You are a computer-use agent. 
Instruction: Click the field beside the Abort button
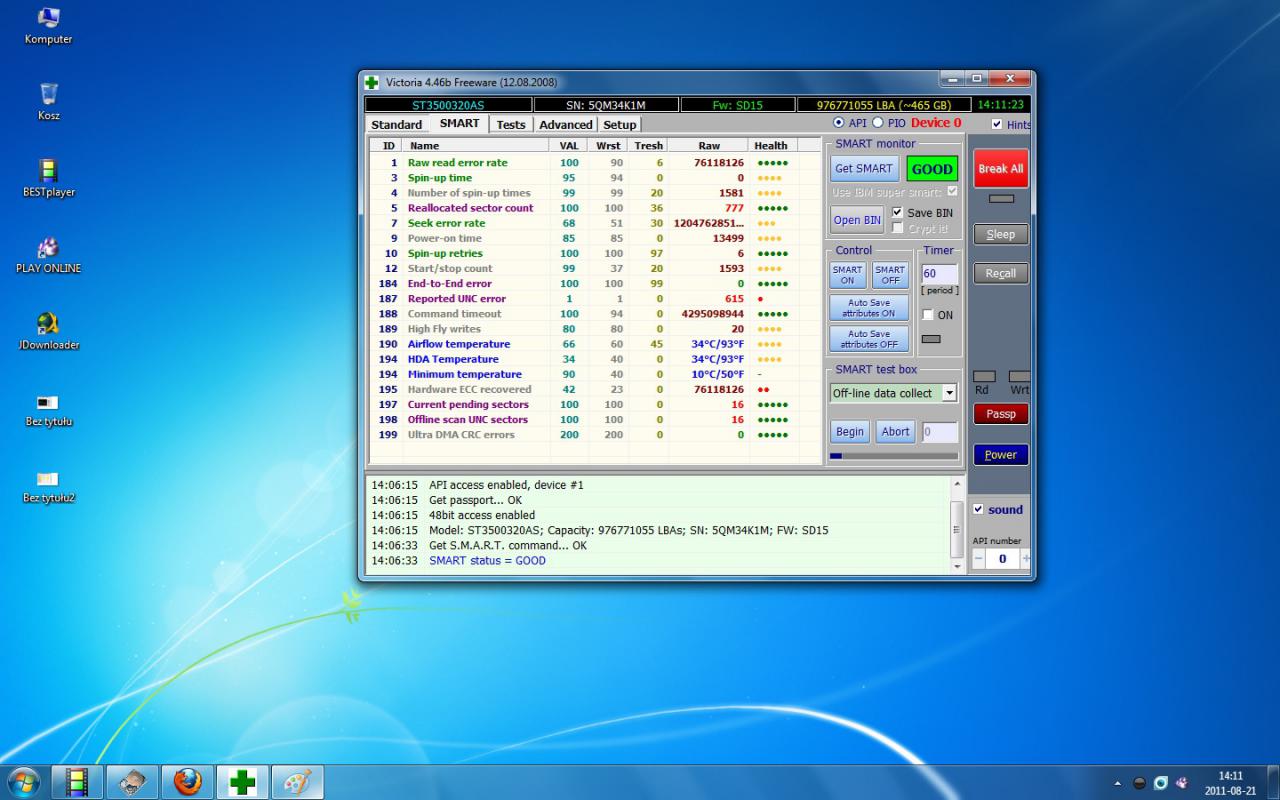(x=939, y=432)
